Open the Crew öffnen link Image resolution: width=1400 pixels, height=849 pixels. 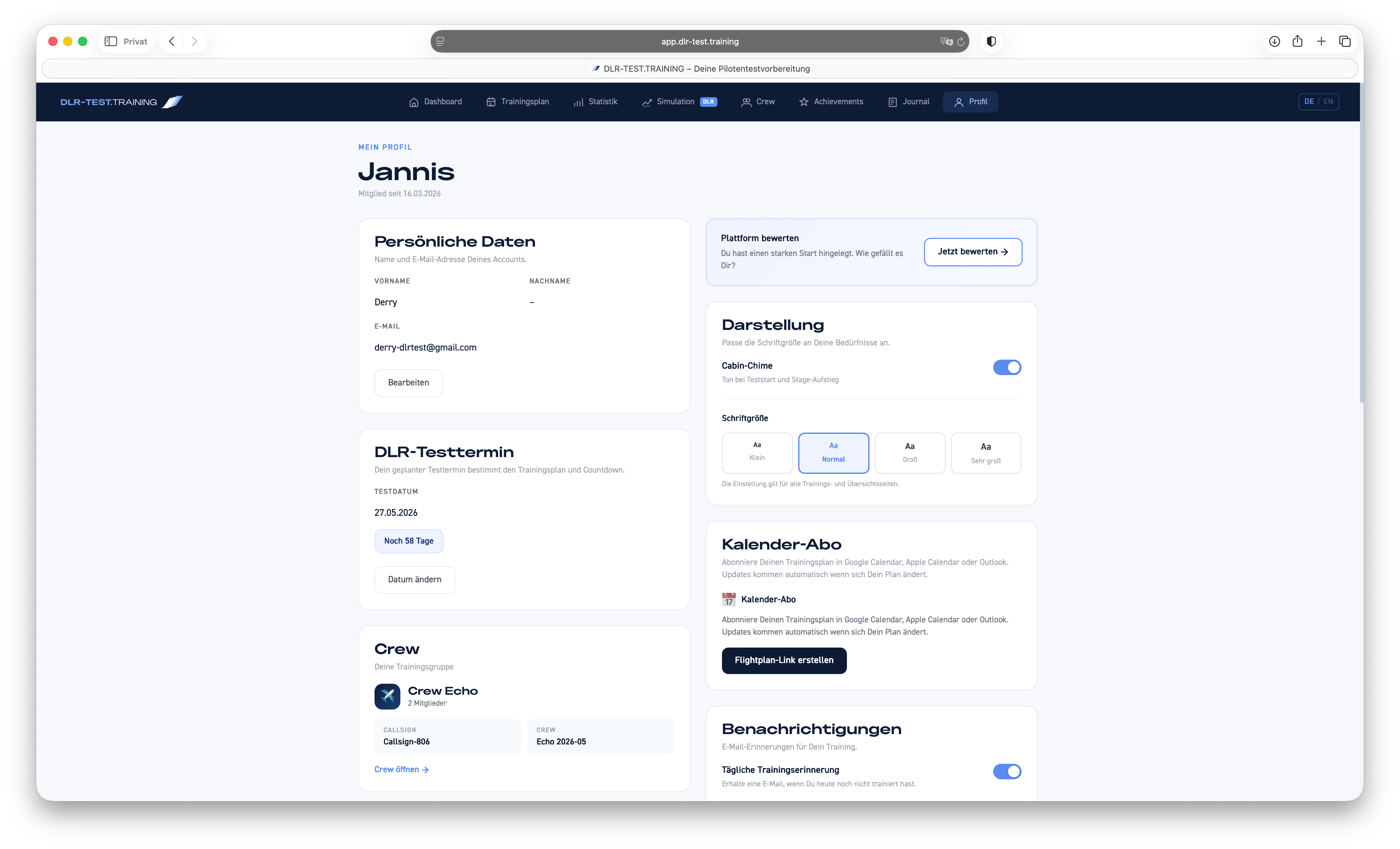pyautogui.click(x=401, y=770)
